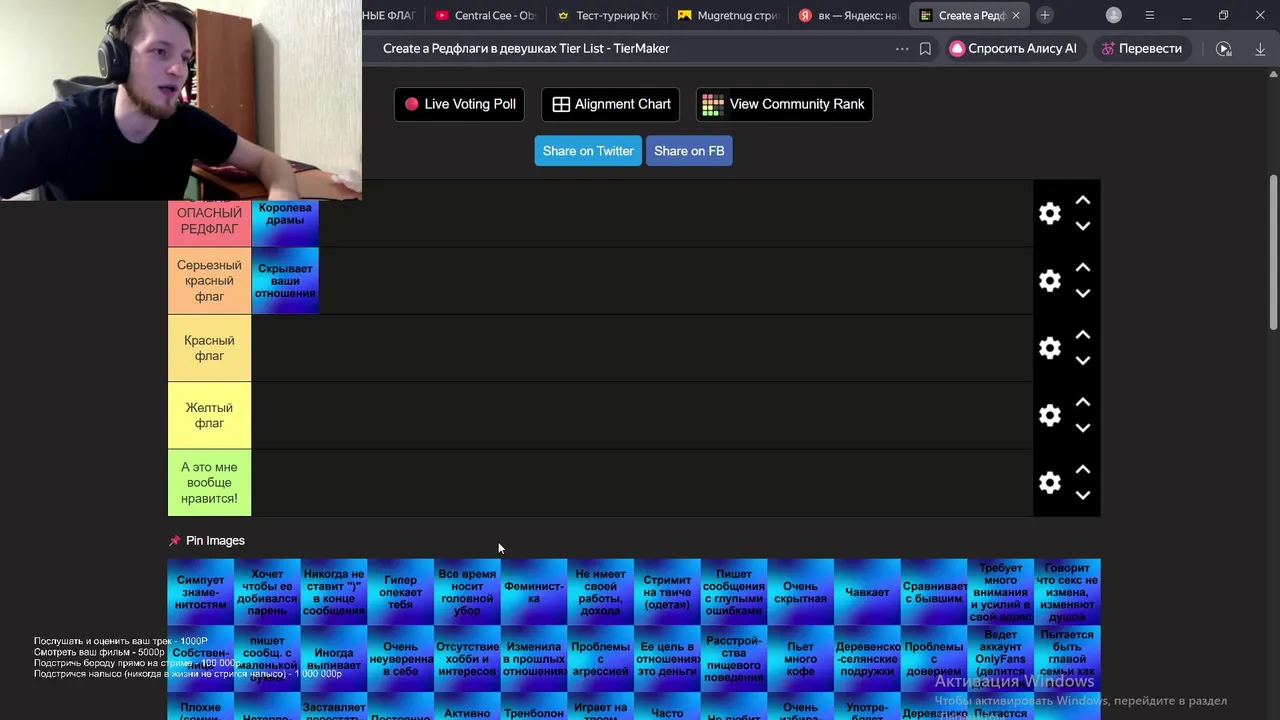Switch to вк — Яндекс browser tab

pos(849,15)
